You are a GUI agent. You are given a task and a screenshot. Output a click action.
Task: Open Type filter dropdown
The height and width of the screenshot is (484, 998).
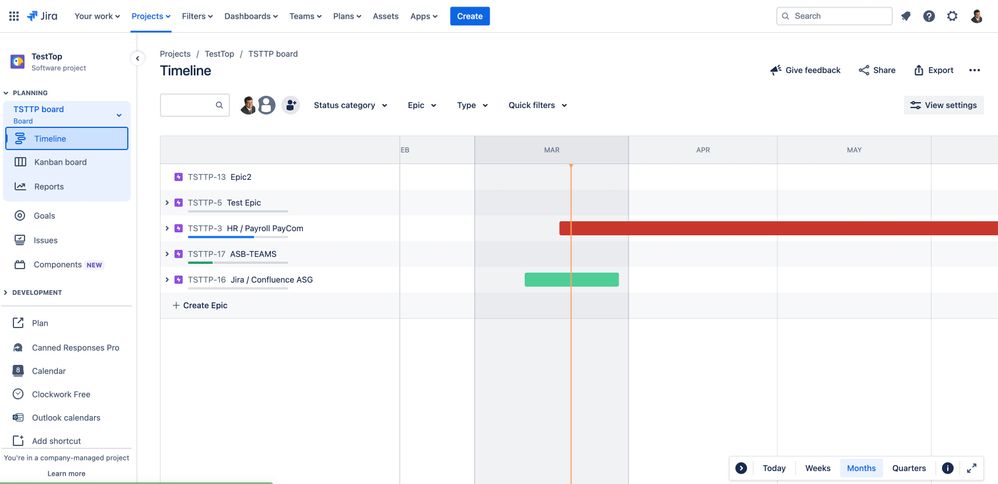point(472,105)
